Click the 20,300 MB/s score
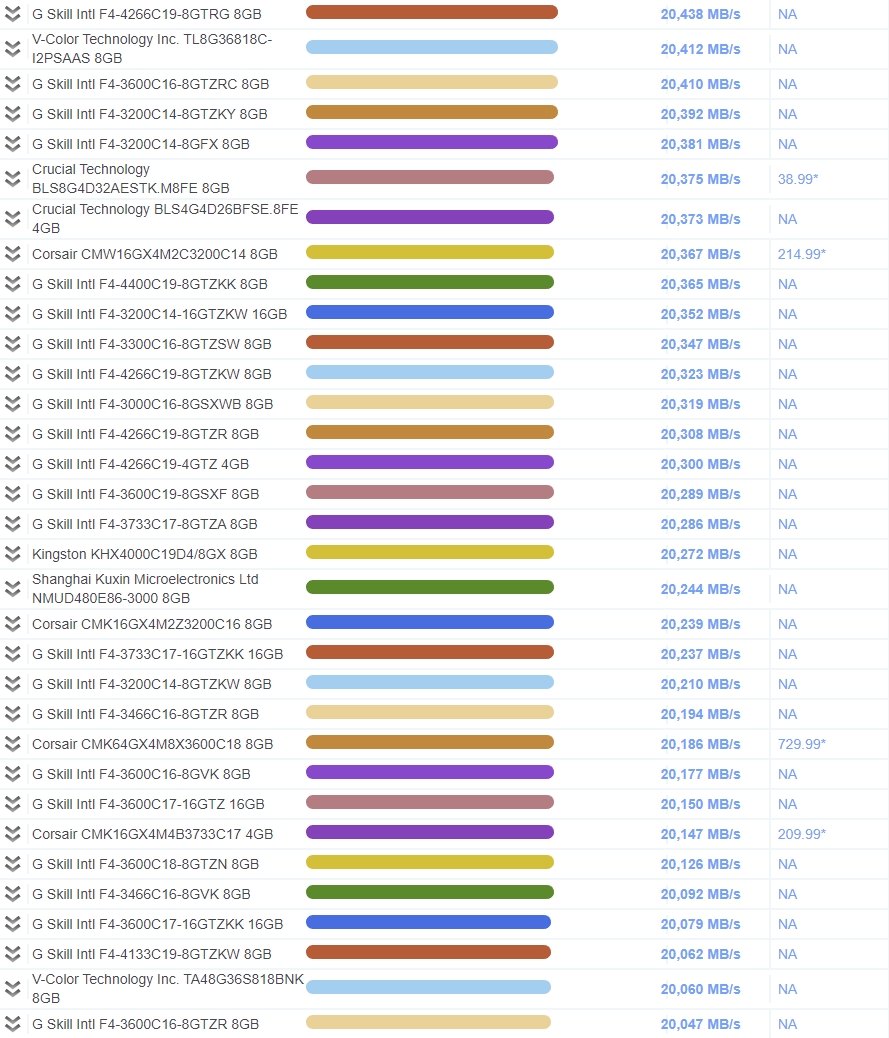The width and height of the screenshot is (889, 1038). click(x=700, y=464)
